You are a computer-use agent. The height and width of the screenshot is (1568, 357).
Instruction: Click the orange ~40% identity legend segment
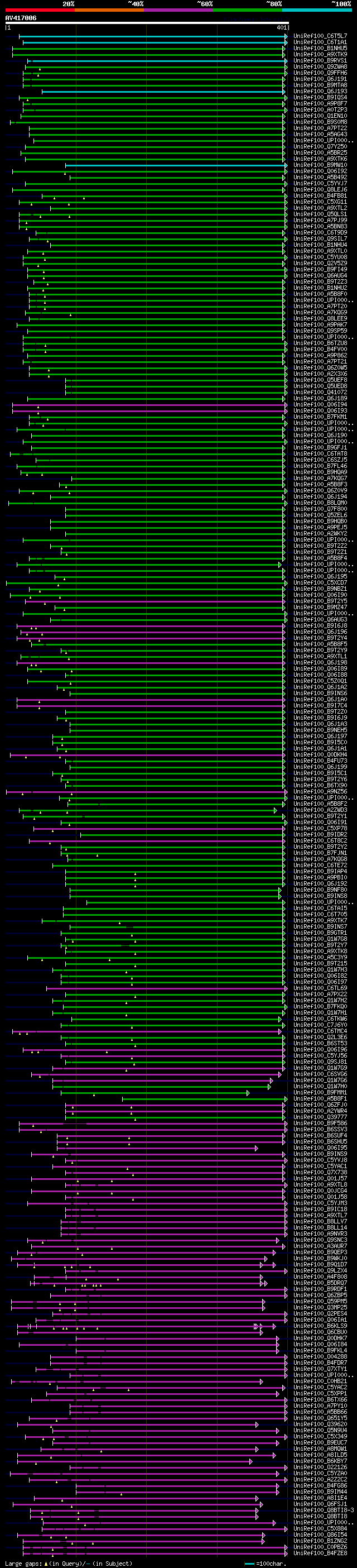109,9
